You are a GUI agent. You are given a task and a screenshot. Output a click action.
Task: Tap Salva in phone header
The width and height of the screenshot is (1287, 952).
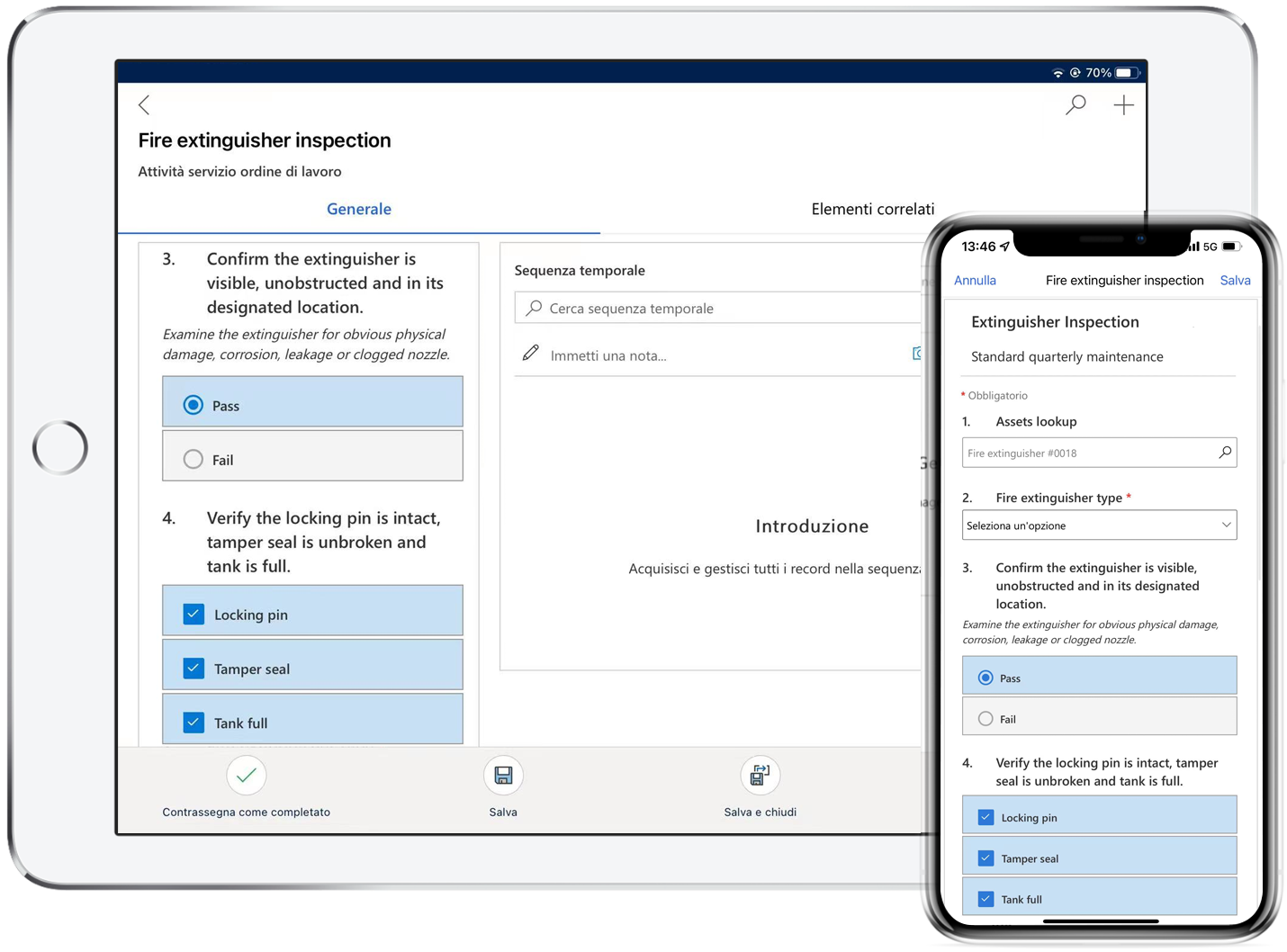[1235, 280]
